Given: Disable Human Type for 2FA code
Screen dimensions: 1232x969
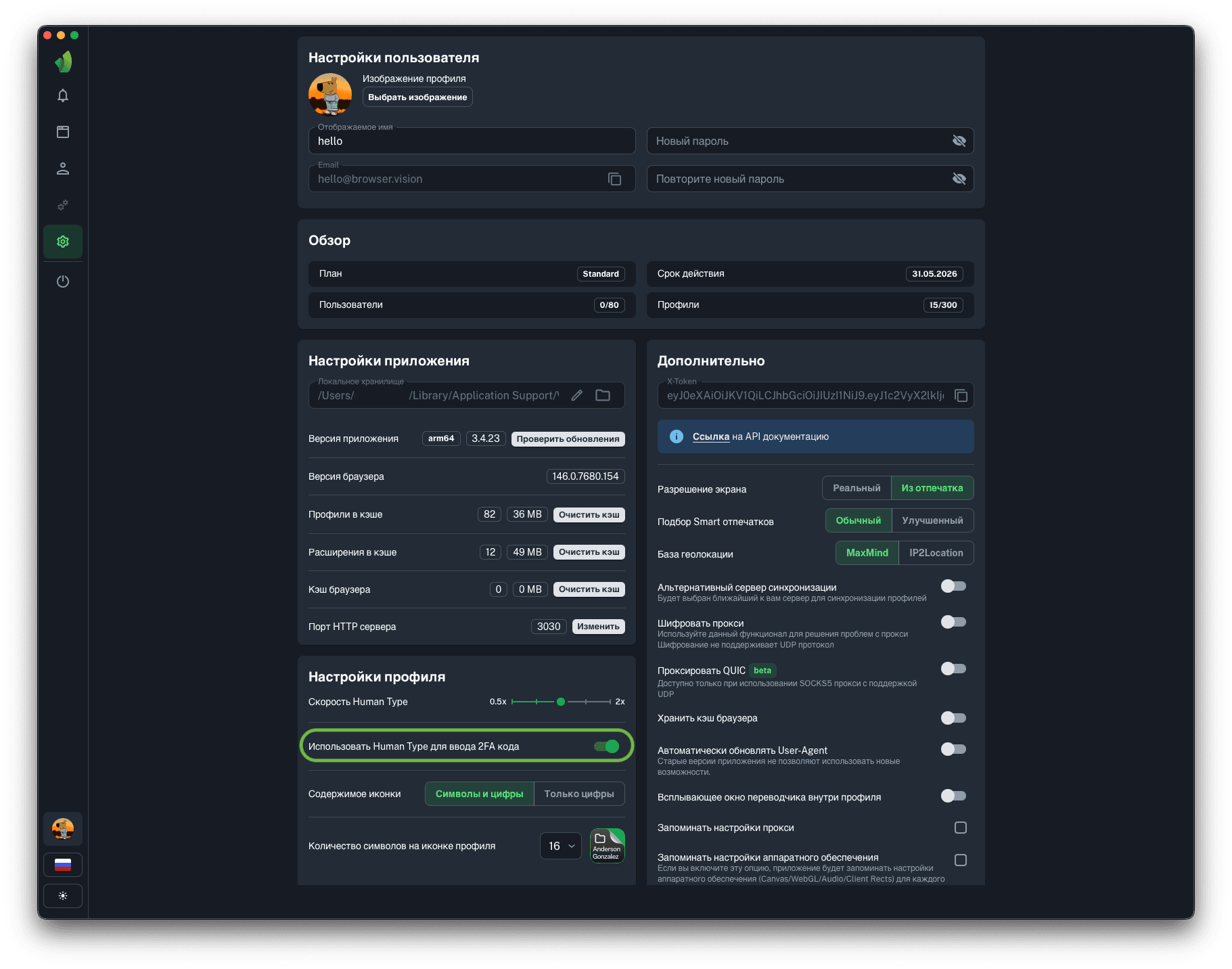Looking at the screenshot, I should (x=607, y=746).
